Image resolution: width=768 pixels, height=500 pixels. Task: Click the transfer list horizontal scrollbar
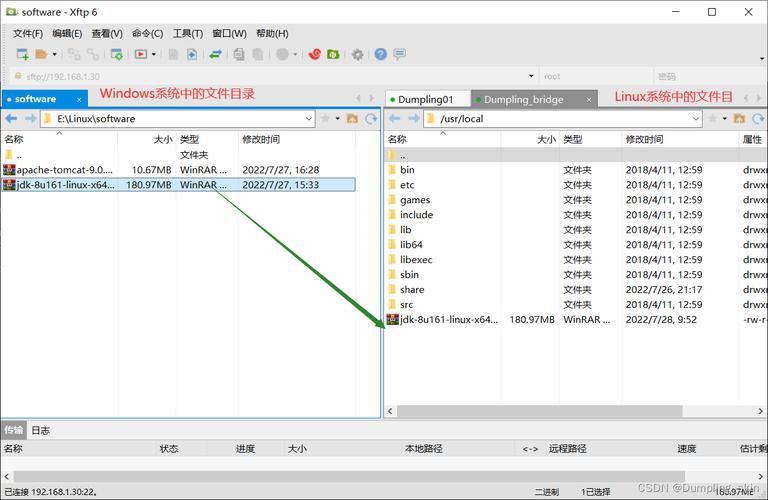(x=349, y=476)
